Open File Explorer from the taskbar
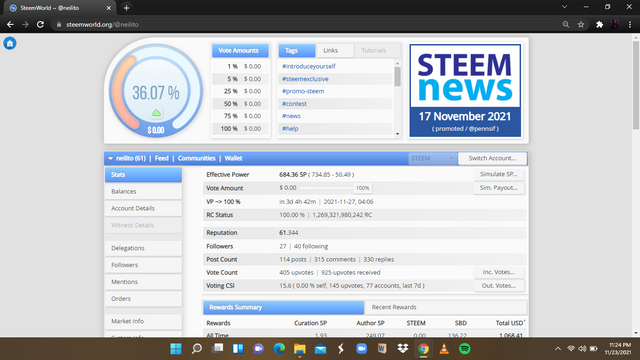 tap(300, 349)
